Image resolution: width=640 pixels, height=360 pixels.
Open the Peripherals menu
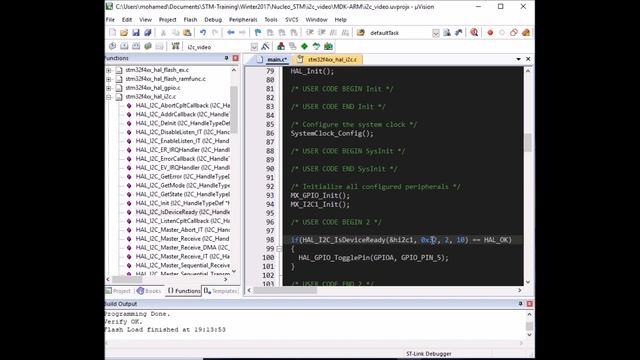click(243, 20)
